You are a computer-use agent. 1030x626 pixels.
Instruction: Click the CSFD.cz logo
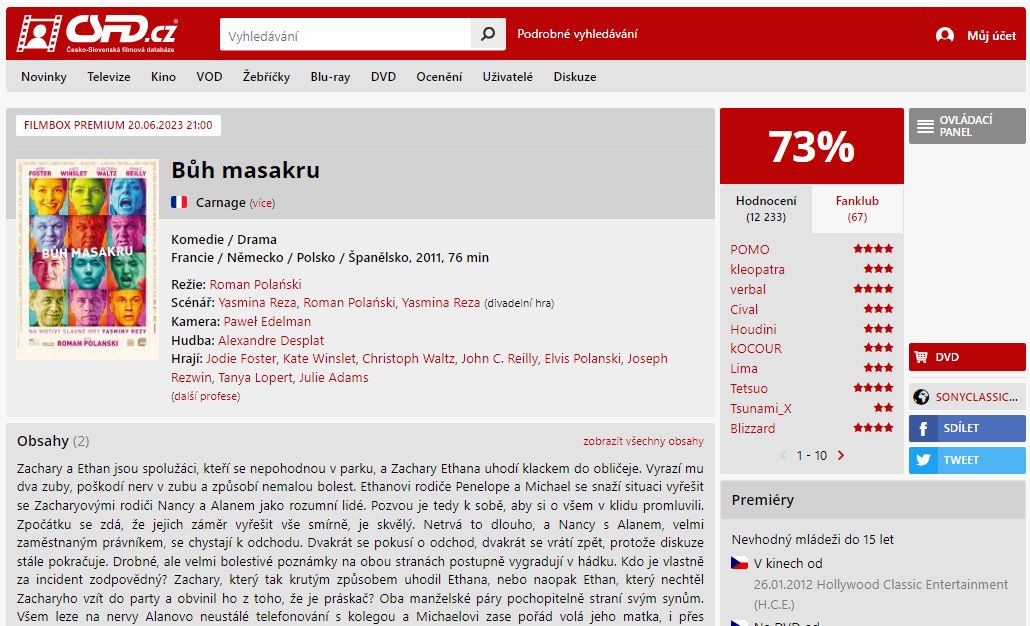pyautogui.click(x=97, y=33)
